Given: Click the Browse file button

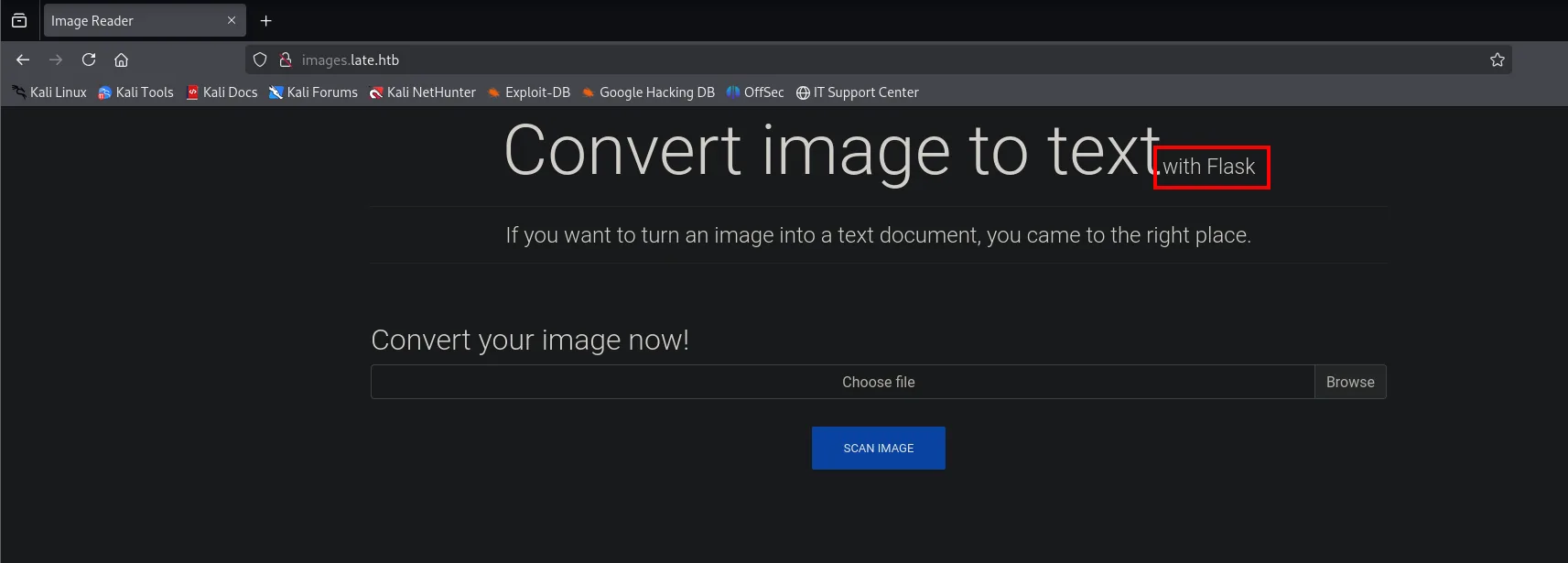Looking at the screenshot, I should pos(1350,382).
